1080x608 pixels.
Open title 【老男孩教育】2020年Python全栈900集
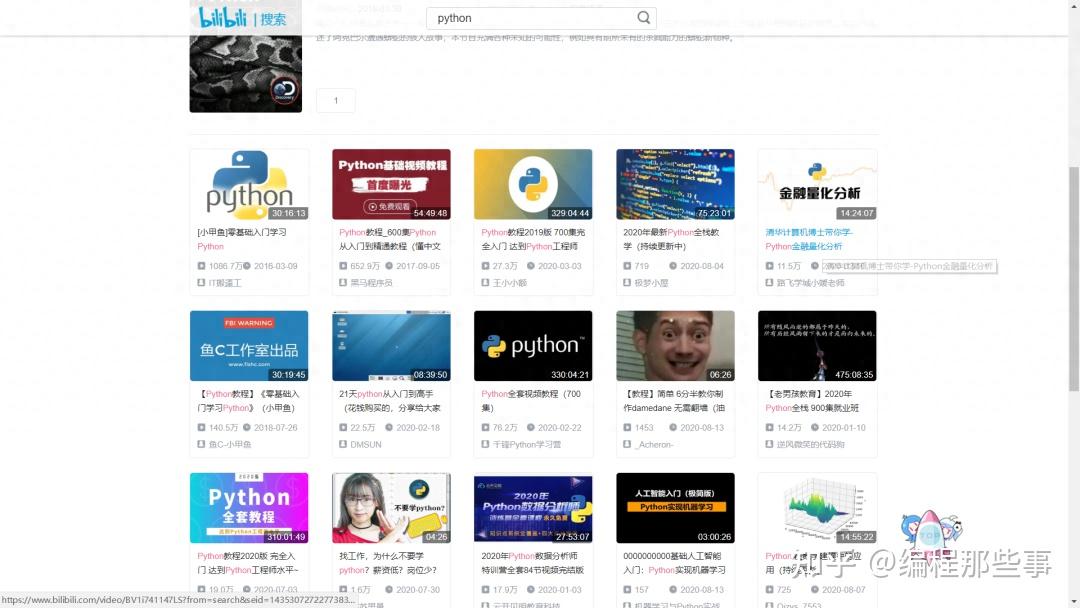click(812, 401)
